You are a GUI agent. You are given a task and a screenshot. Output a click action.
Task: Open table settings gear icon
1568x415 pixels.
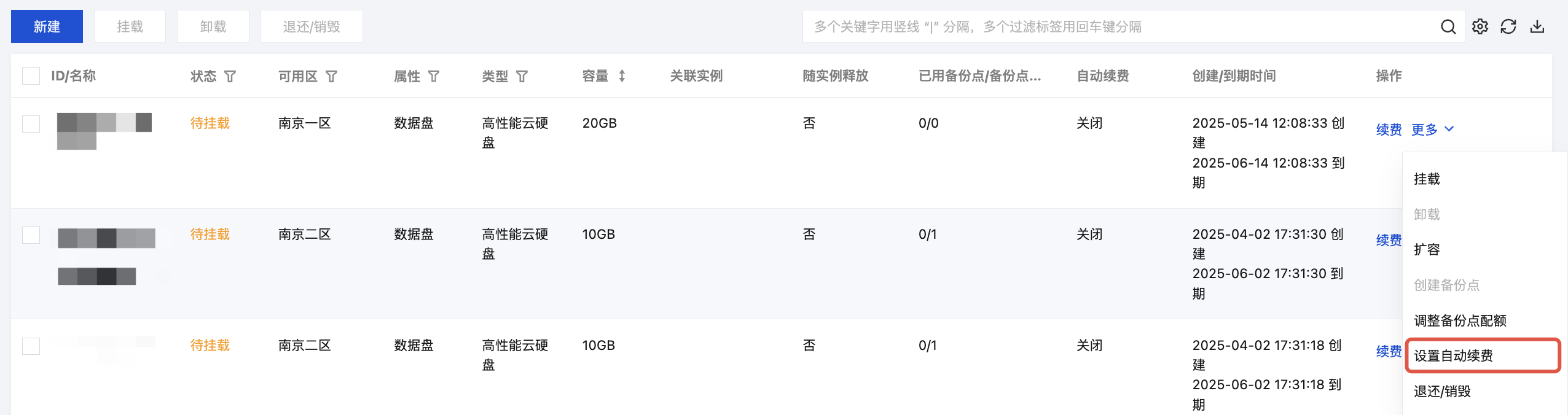(1480, 26)
